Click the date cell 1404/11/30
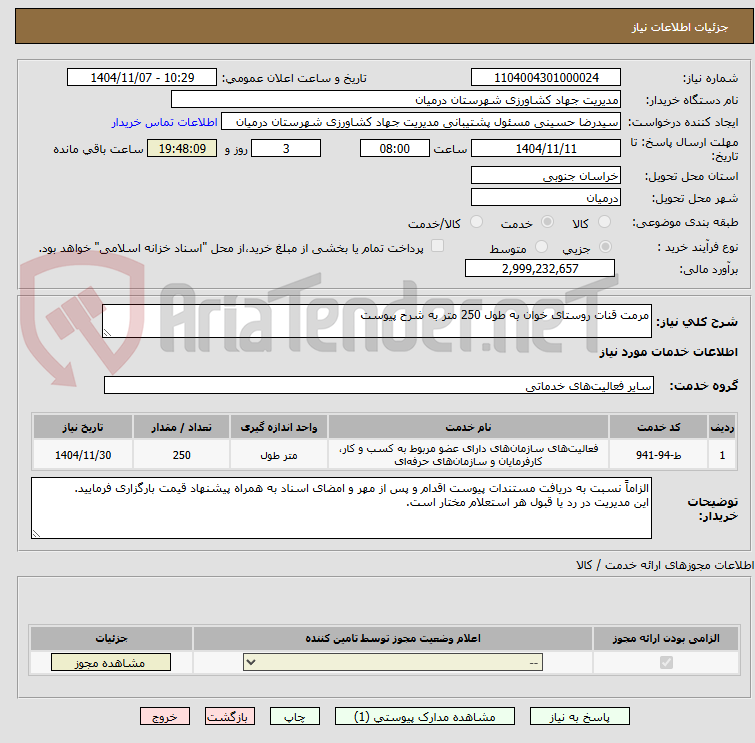 point(83,455)
